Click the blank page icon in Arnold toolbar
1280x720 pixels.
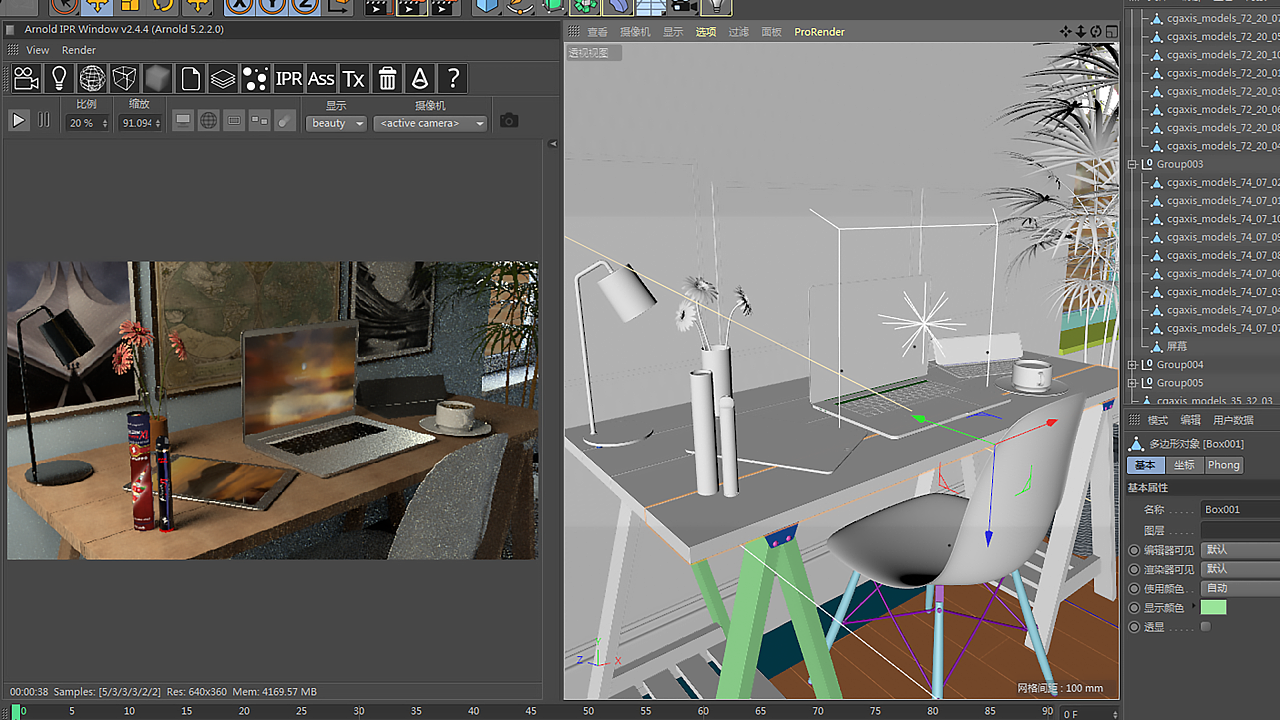(x=190, y=78)
